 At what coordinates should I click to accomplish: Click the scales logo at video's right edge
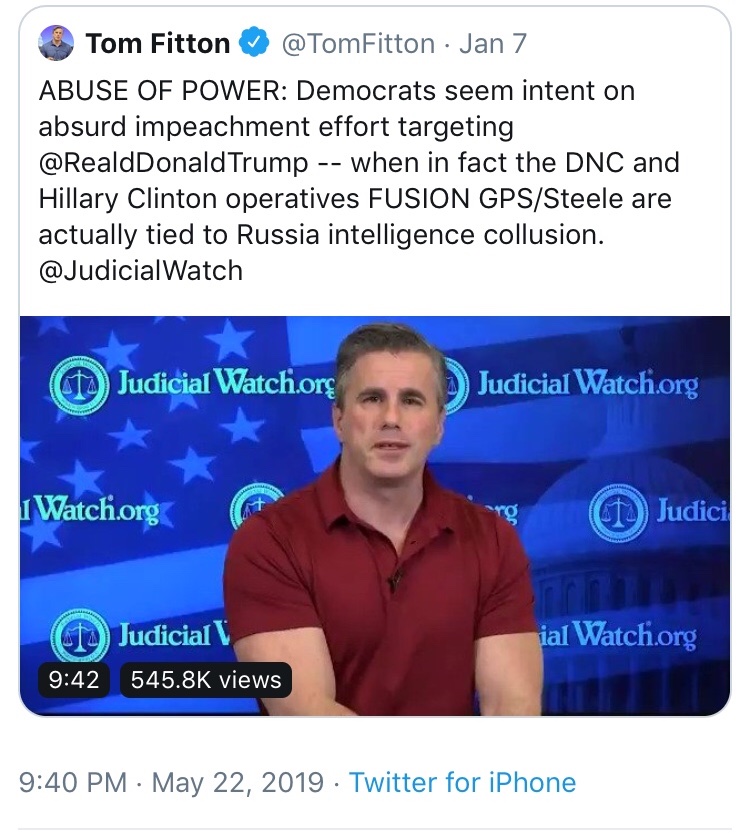615,511
